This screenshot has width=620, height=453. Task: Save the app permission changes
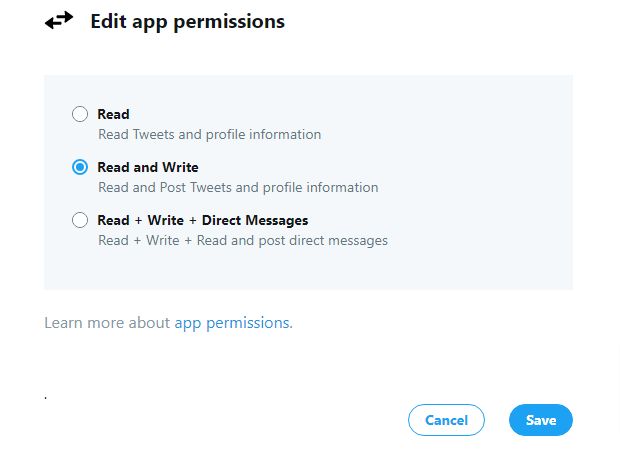(540, 421)
